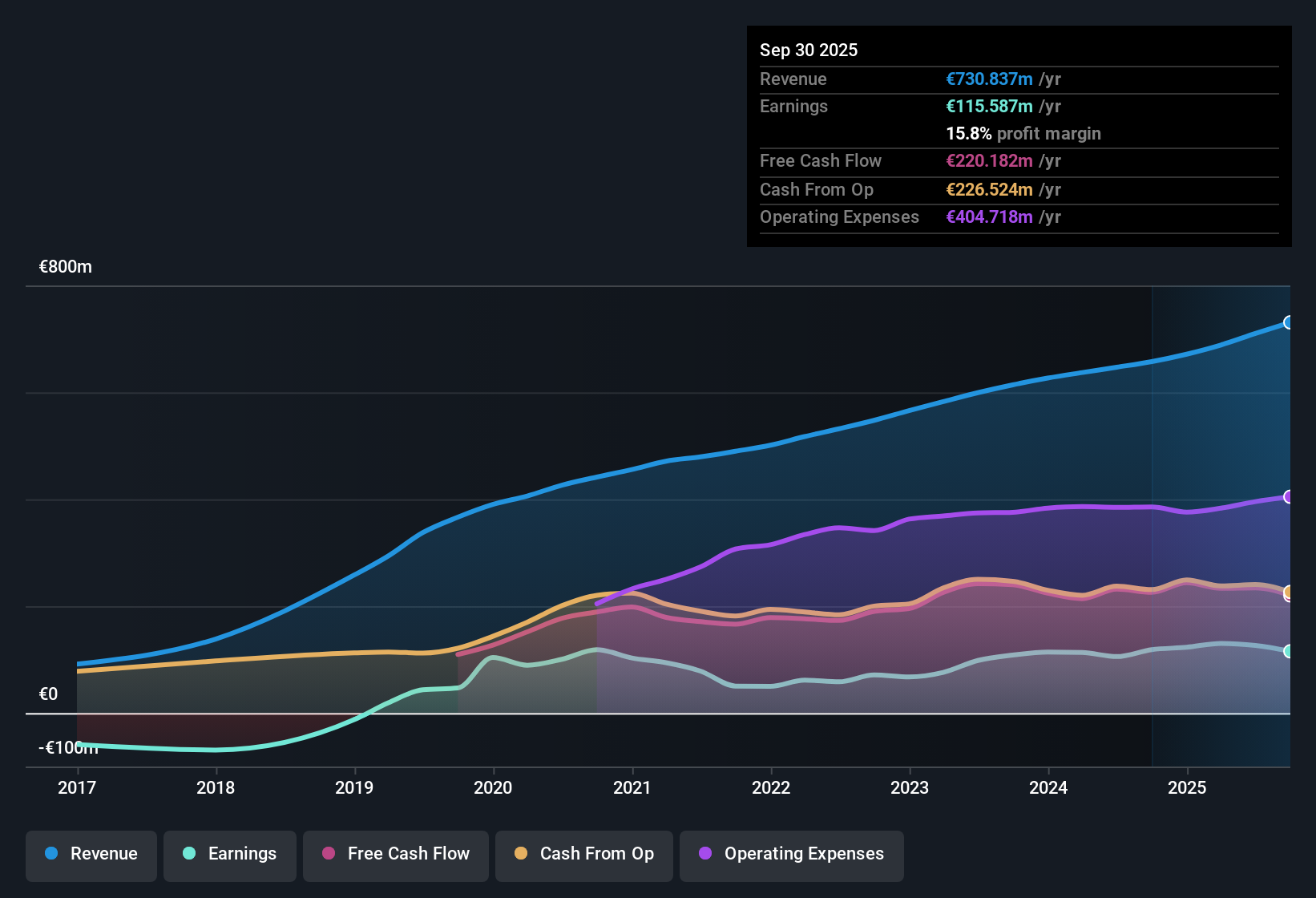Select the Earnings line endpoint marker
This screenshot has width=1316, height=898.
tap(1289, 651)
